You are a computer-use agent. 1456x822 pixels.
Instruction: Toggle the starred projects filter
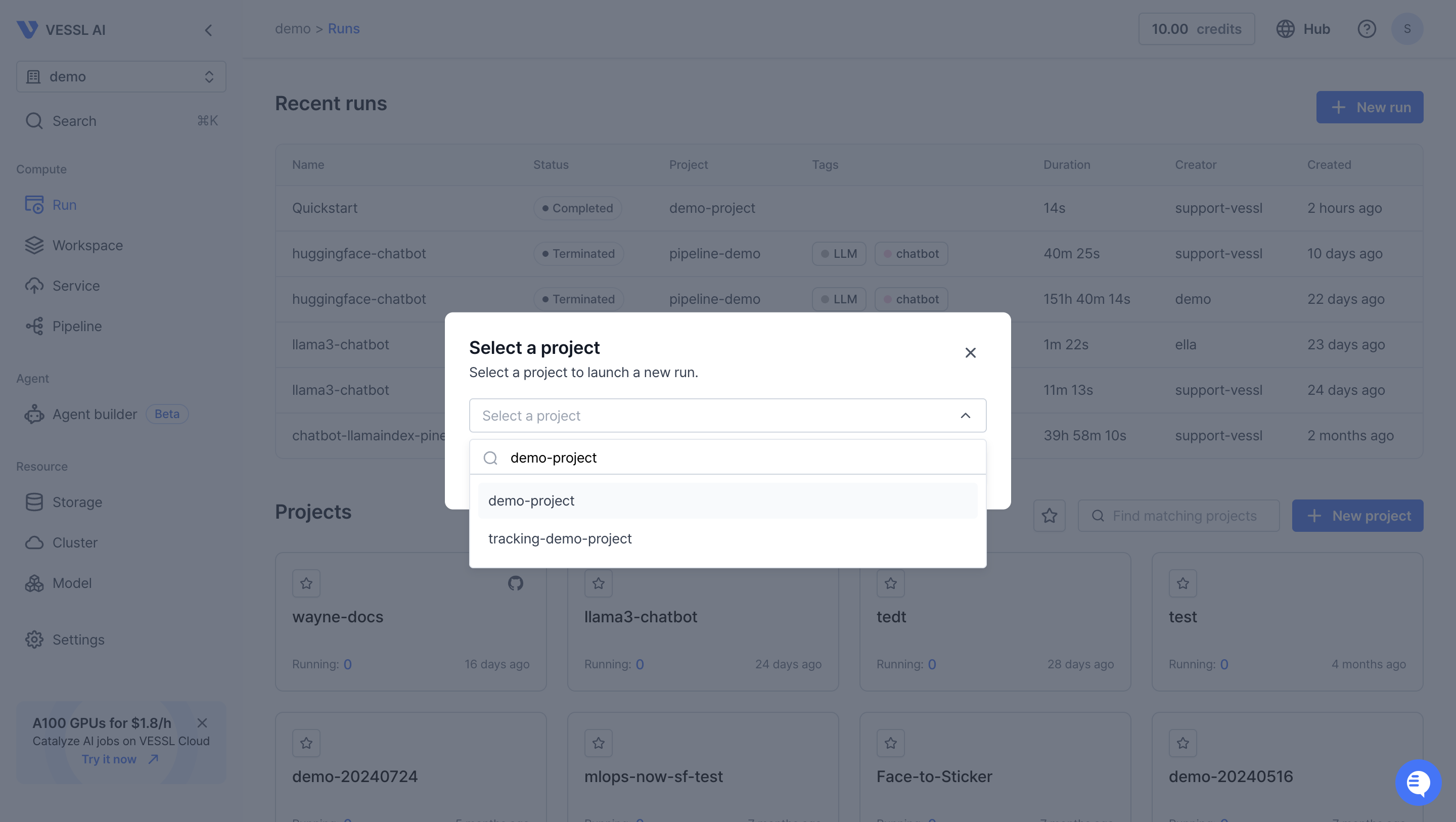coord(1050,516)
